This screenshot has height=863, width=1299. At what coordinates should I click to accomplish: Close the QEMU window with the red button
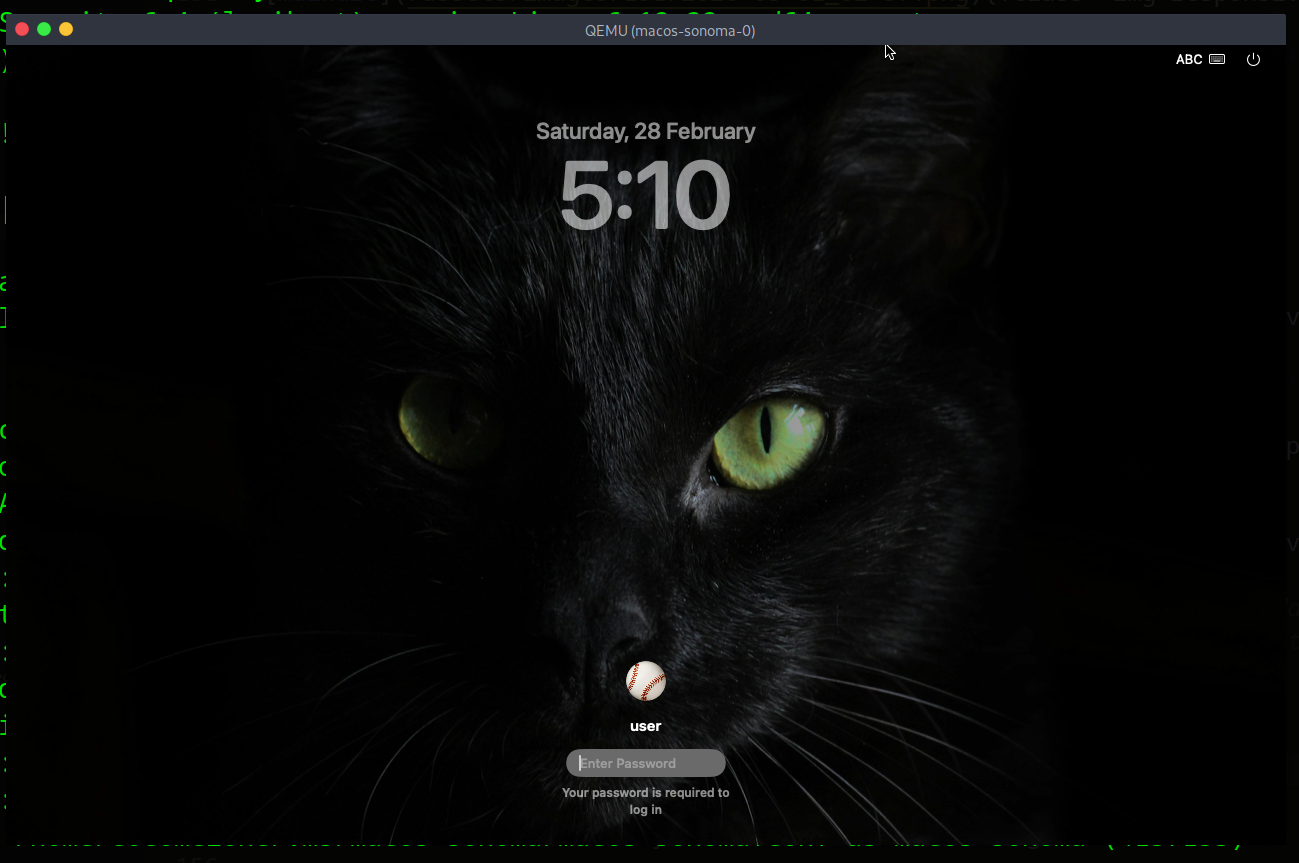click(21, 29)
